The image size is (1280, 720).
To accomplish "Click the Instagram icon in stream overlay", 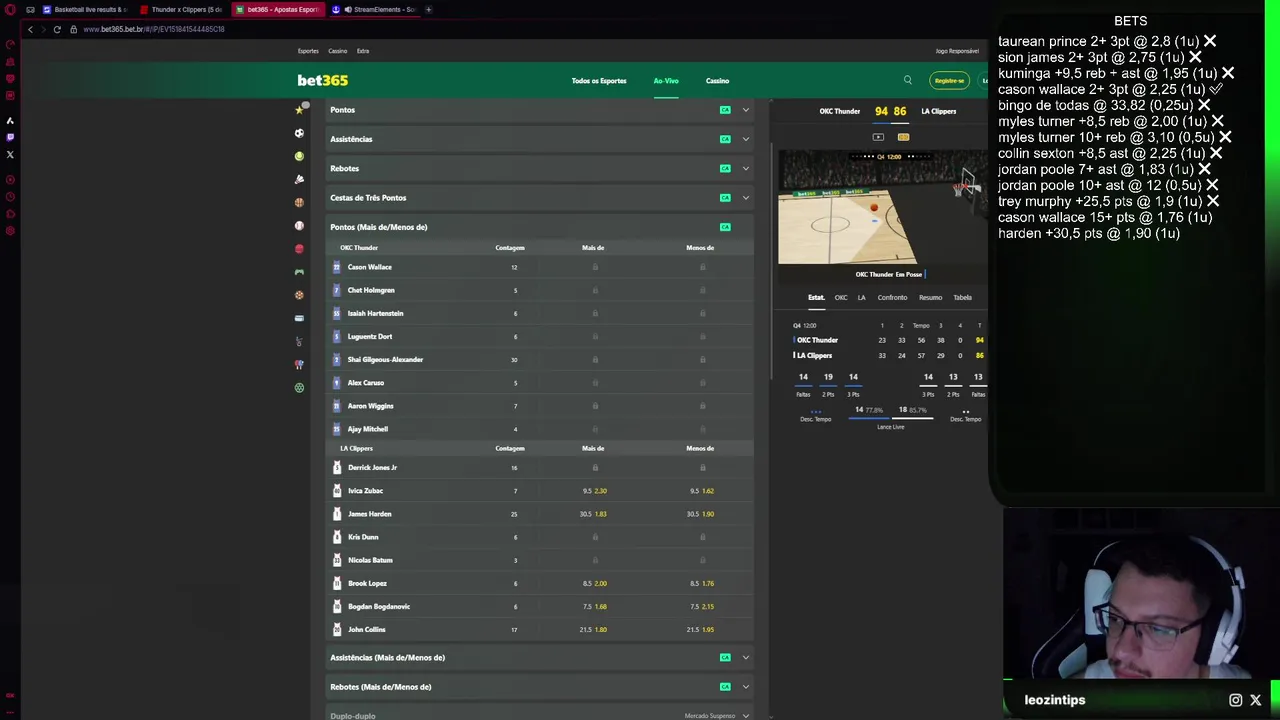I will (x=1236, y=700).
